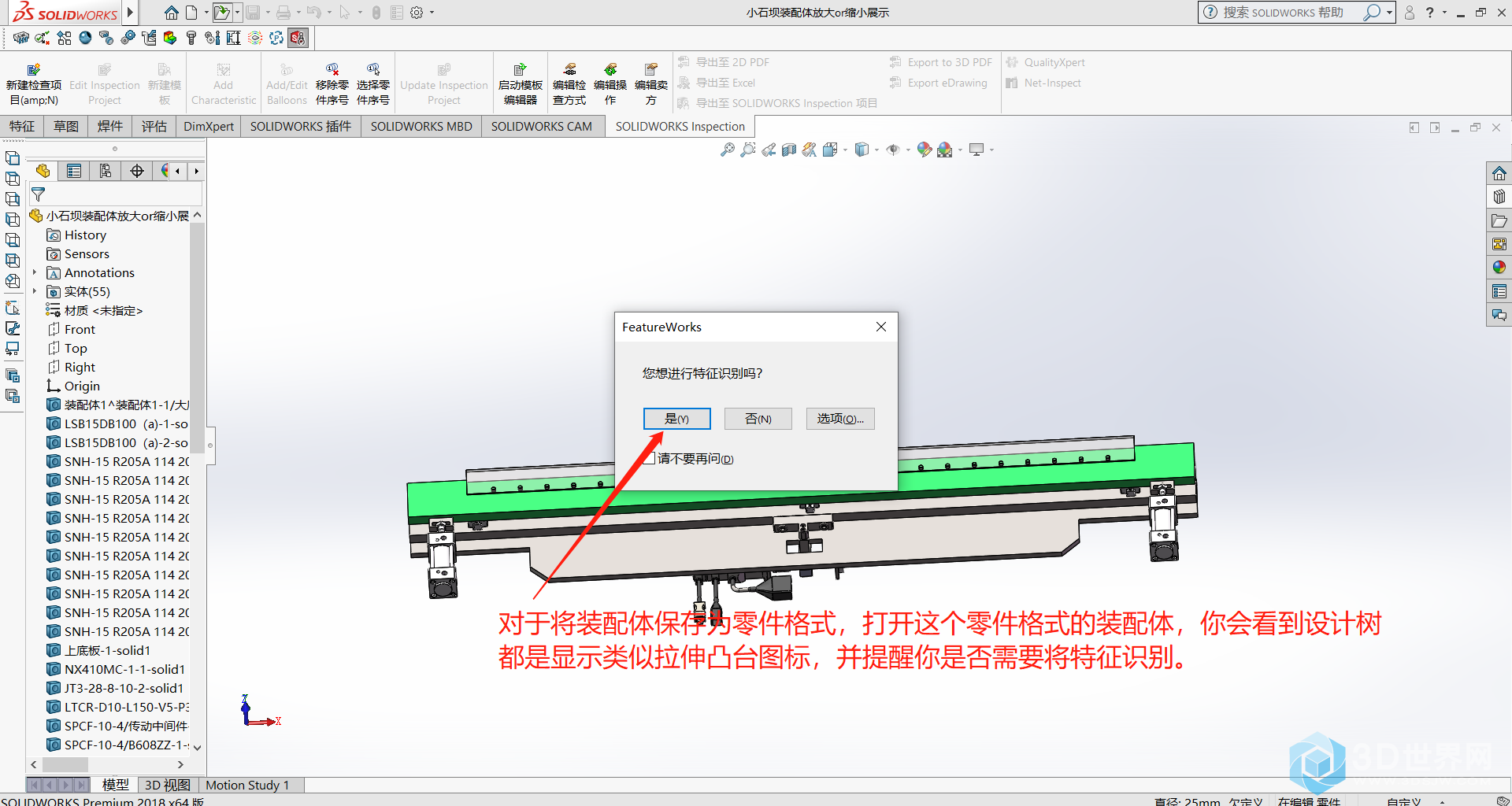This screenshot has height=806, width=1512.
Task: Open File Explorer folder icon in task pane
Action: (1499, 220)
